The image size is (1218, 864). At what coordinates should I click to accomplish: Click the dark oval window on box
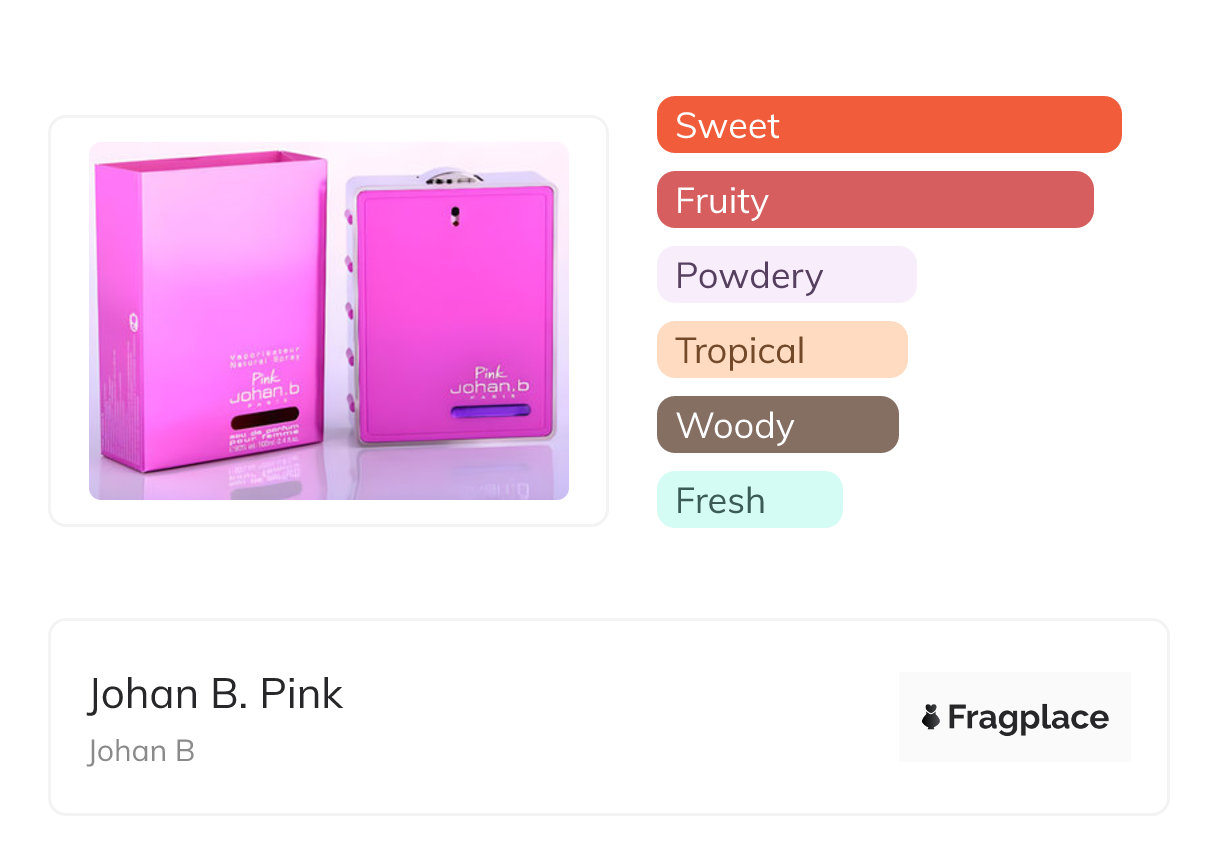(265, 414)
